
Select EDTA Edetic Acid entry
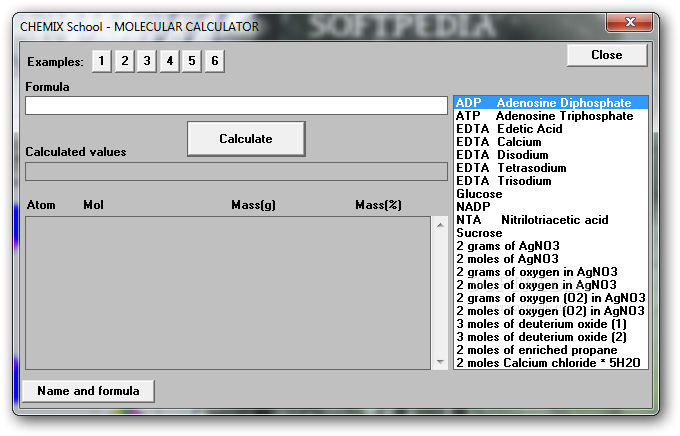coord(551,129)
